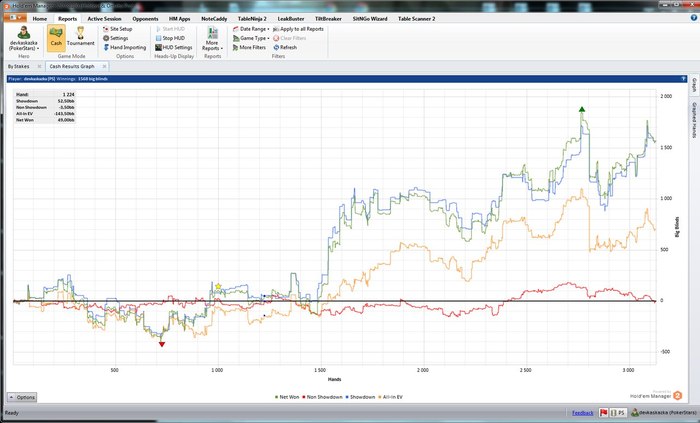Switch to the By Stakes report tab
This screenshot has width=700, height=423.
point(19,66)
